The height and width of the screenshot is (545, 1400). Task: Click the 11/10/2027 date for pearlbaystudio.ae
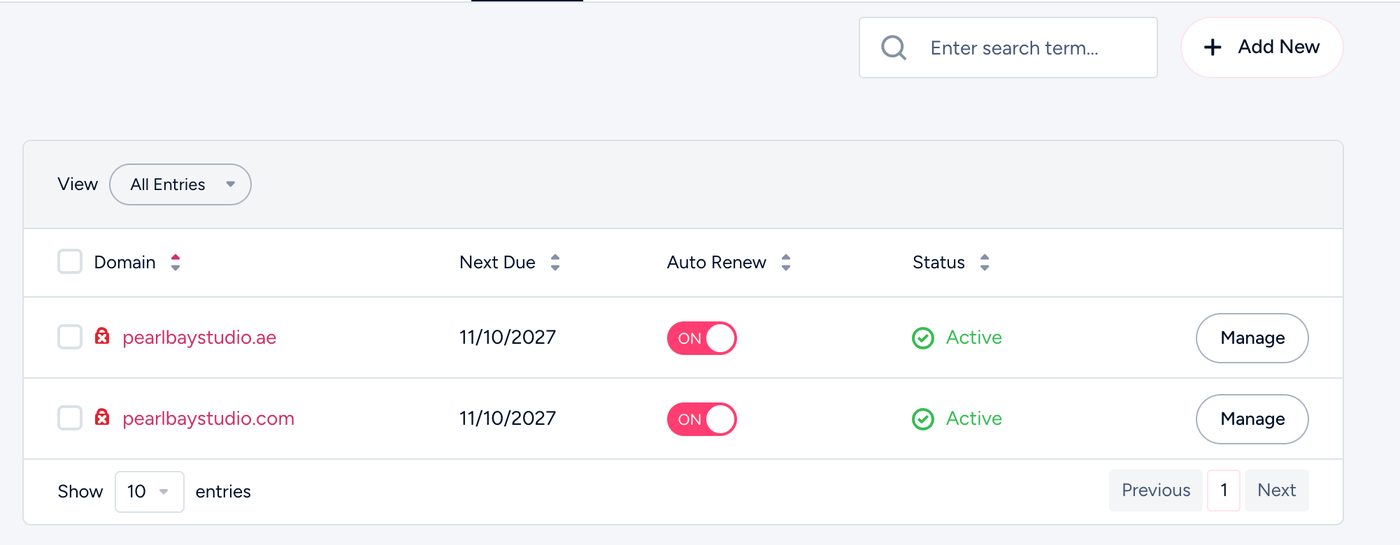507,337
